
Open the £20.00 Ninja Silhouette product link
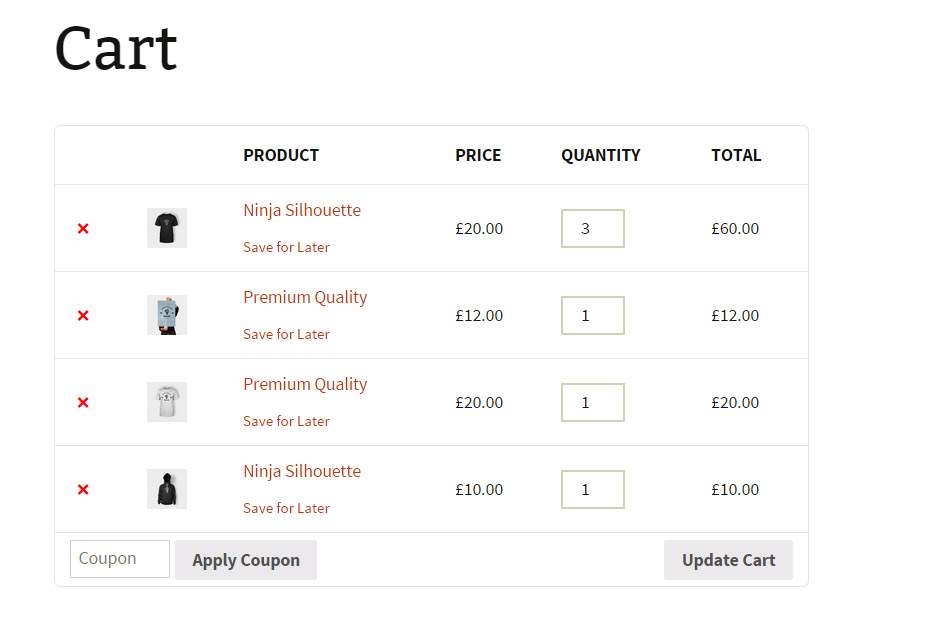coord(302,210)
